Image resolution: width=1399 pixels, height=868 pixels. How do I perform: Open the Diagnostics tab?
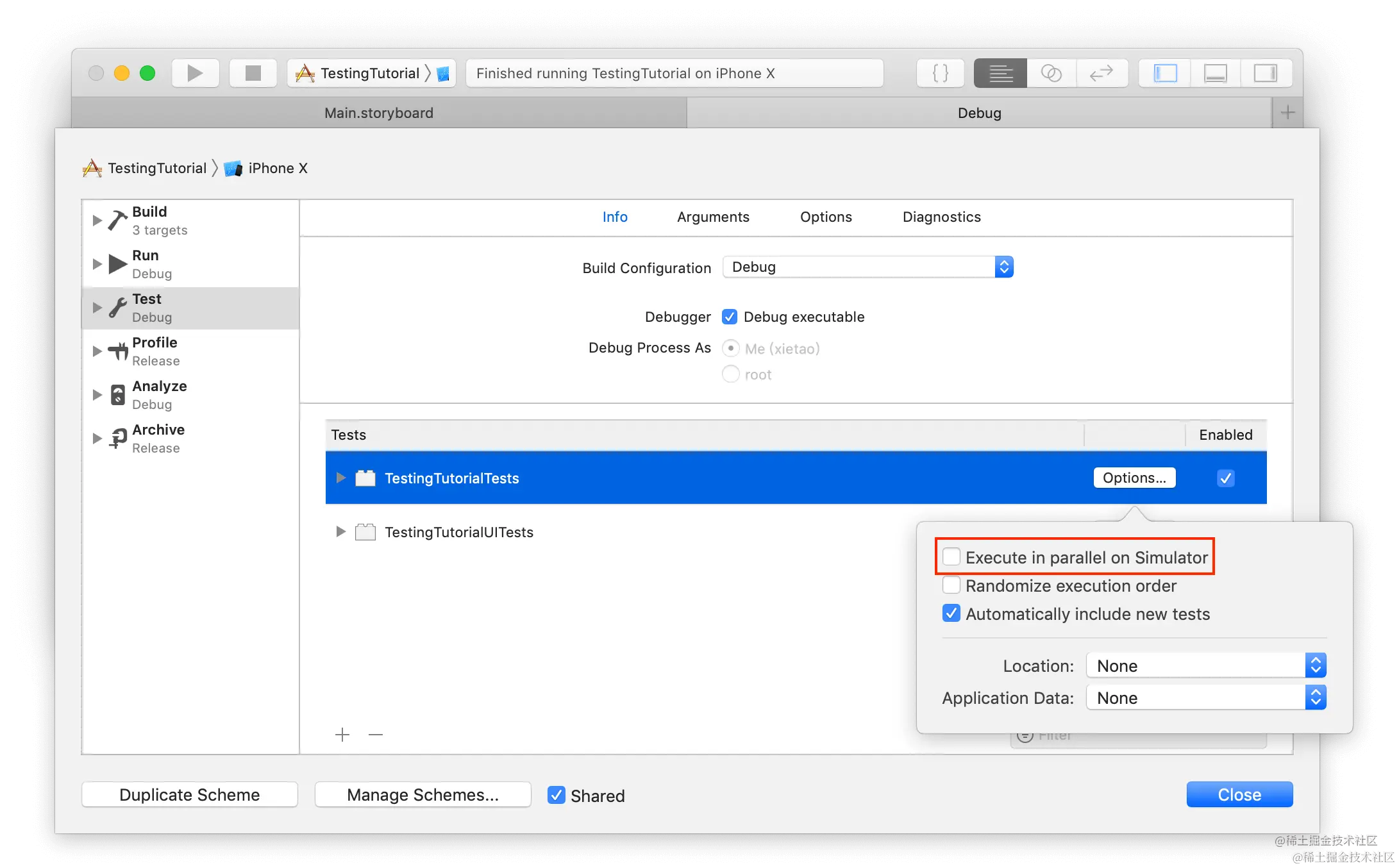point(941,217)
